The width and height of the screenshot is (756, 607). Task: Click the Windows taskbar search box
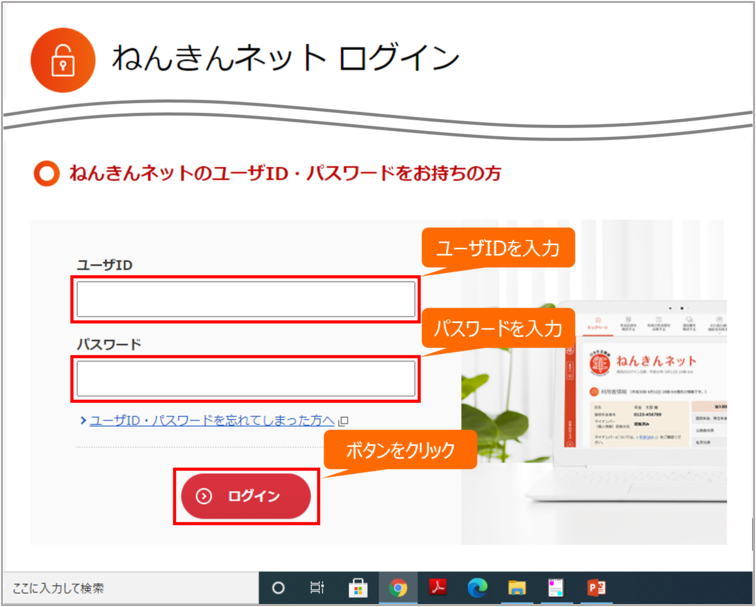pos(130,588)
